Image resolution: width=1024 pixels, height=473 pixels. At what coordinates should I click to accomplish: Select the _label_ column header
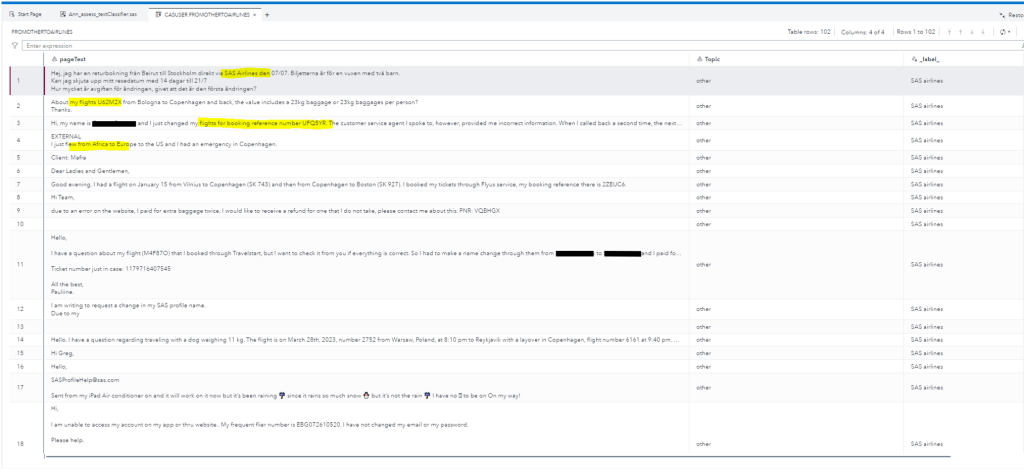pyautogui.click(x=928, y=60)
